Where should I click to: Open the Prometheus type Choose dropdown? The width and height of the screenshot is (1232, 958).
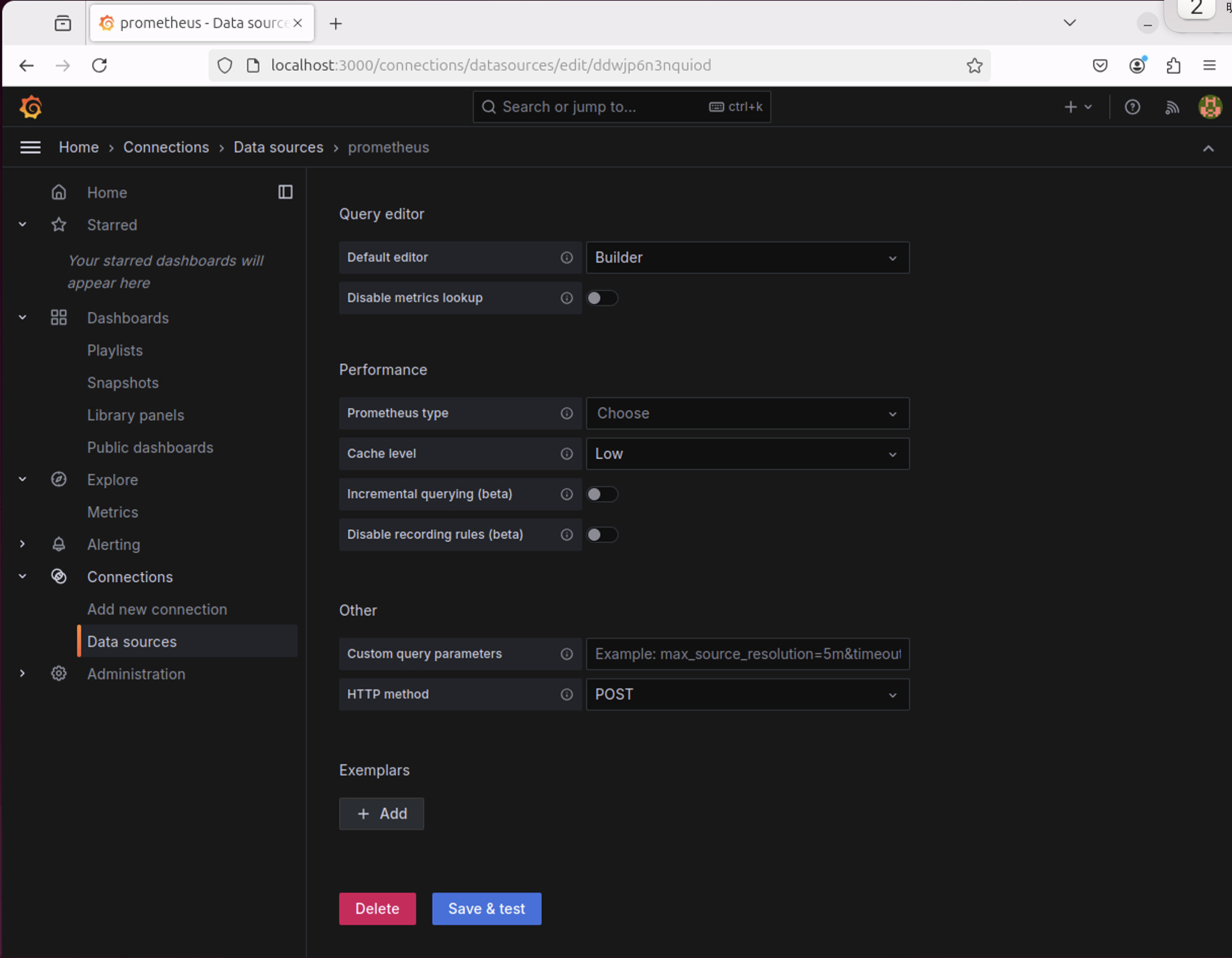[x=747, y=414]
